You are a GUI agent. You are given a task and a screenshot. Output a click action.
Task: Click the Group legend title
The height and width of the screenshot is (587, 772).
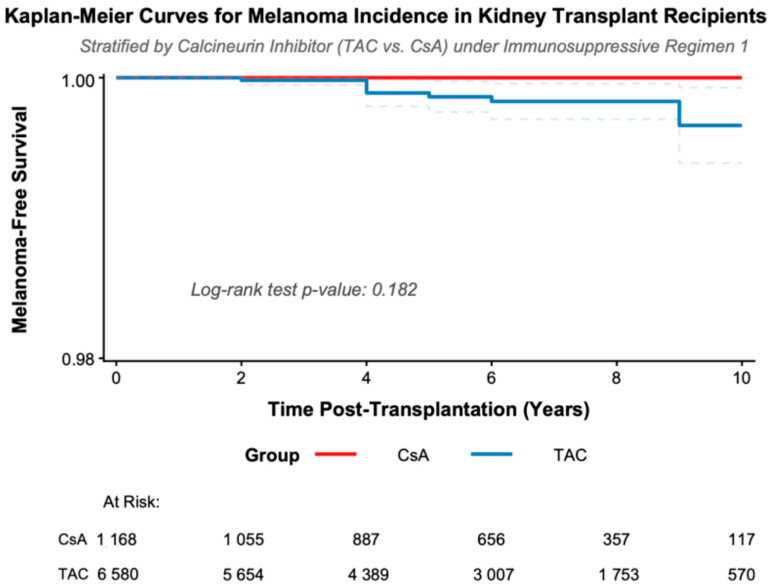[x=272, y=456]
